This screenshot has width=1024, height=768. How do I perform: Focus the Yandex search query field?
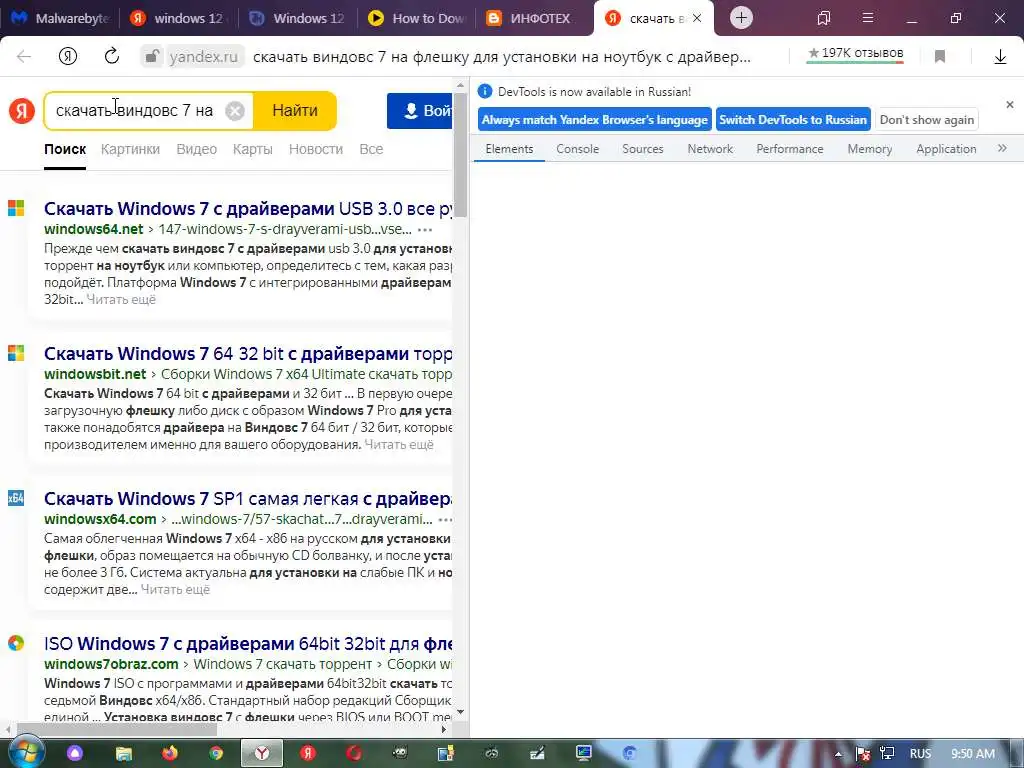(135, 110)
